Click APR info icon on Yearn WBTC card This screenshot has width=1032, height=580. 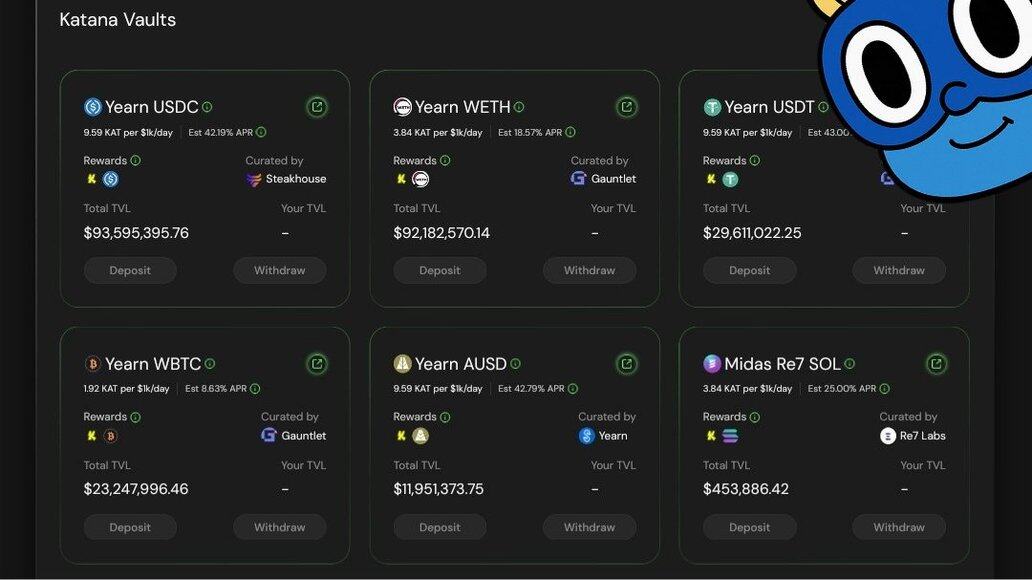(x=255, y=389)
